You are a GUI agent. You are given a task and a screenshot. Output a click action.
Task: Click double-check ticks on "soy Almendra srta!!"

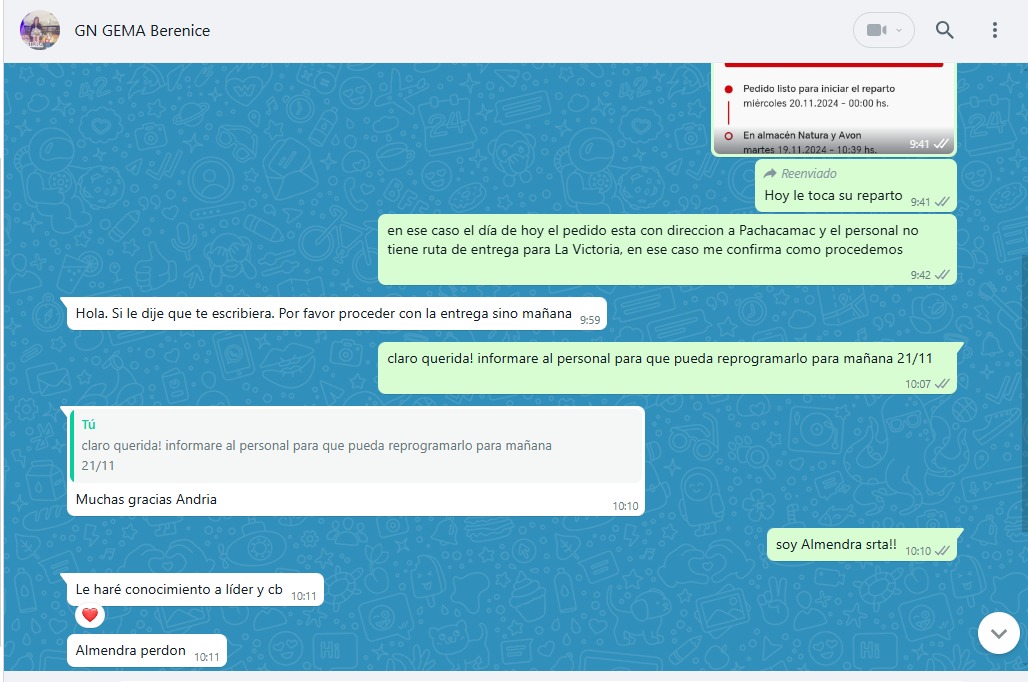click(x=942, y=551)
